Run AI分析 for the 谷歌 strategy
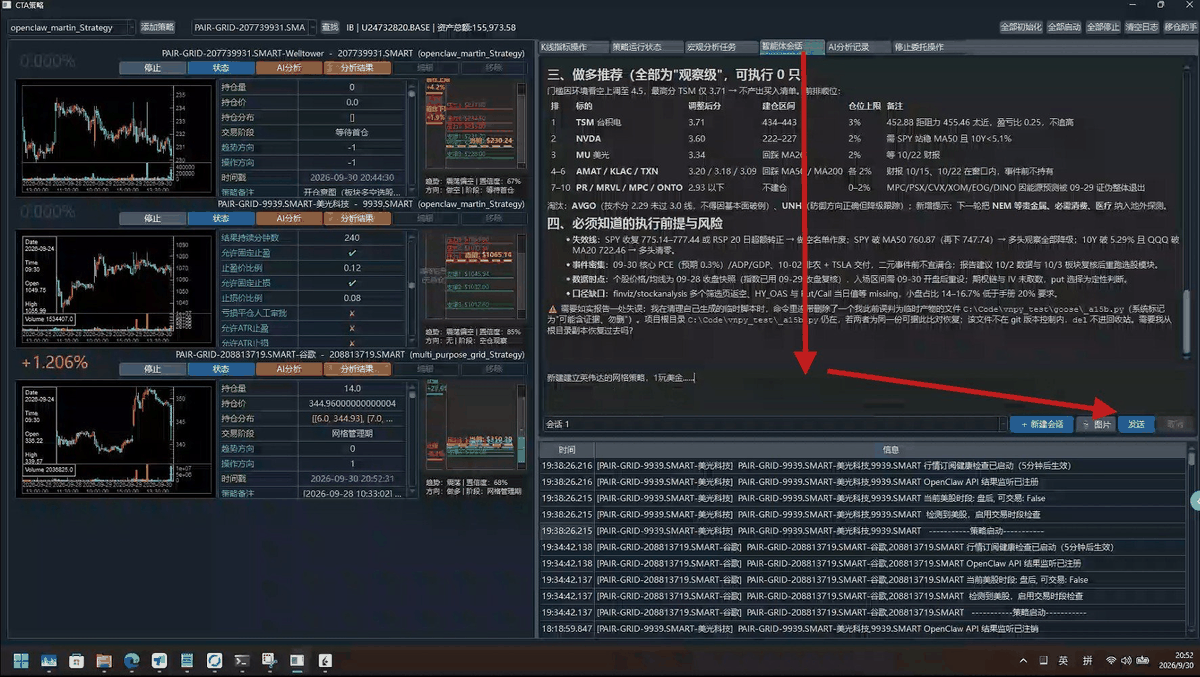This screenshot has height=677, width=1200. coord(289,369)
